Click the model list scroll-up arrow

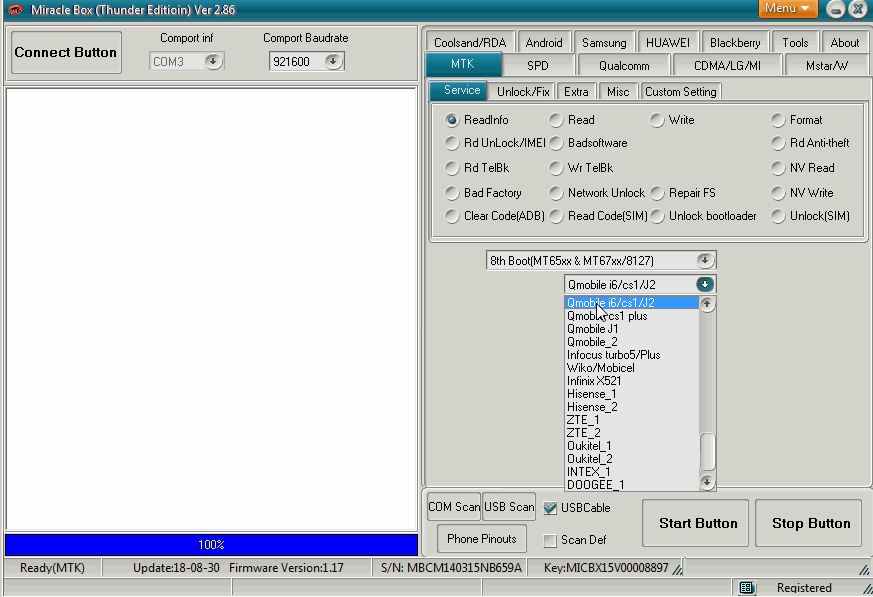[x=707, y=304]
